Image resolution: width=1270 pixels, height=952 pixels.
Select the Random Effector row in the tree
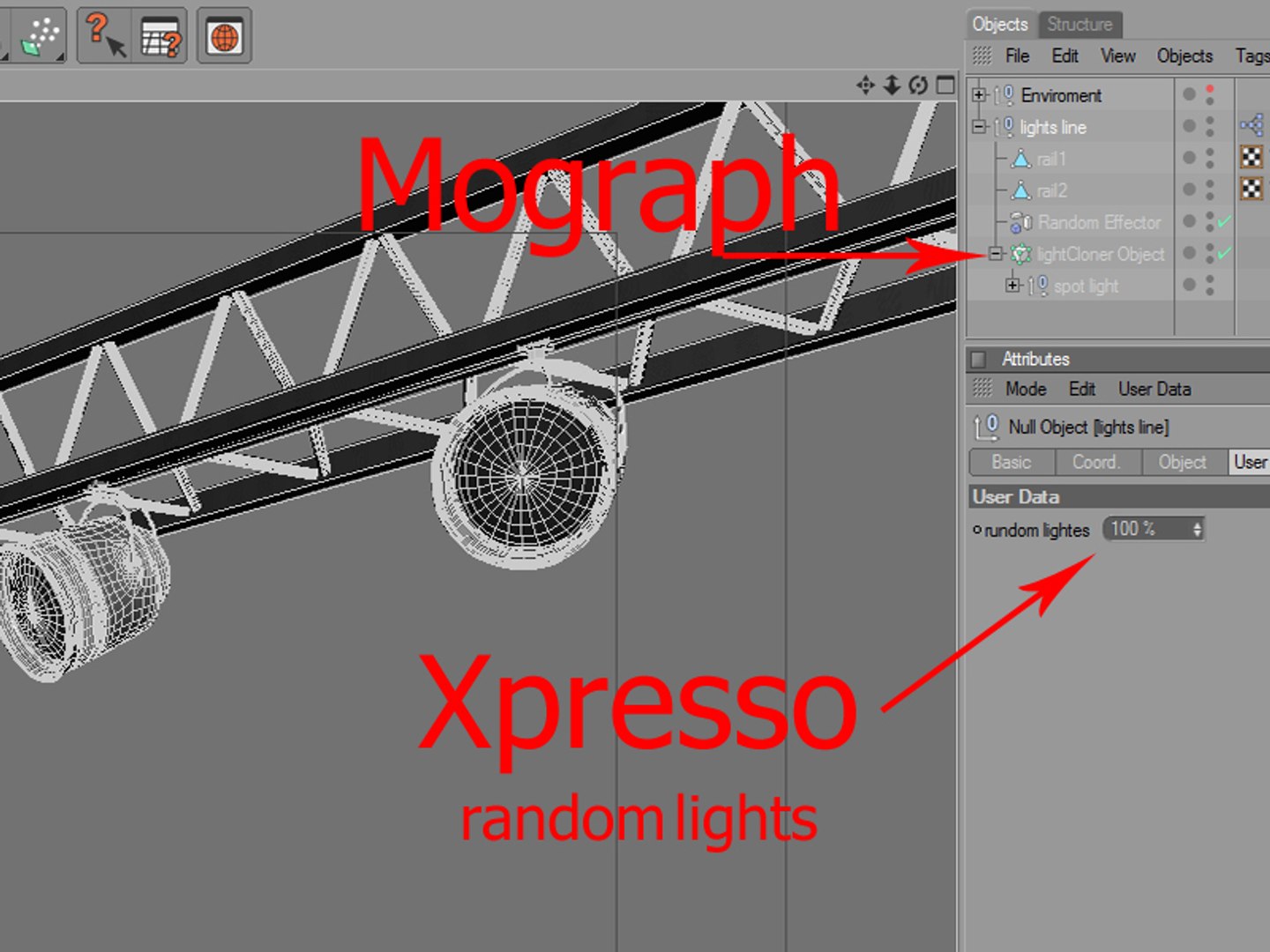[x=1099, y=222]
